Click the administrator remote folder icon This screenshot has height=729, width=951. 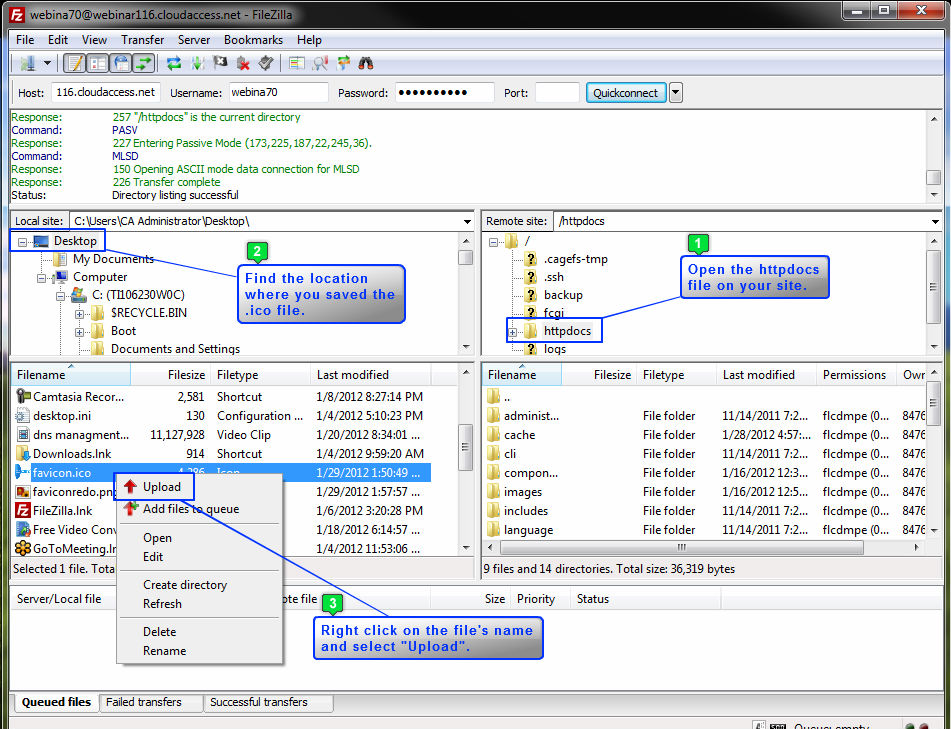(x=494, y=416)
